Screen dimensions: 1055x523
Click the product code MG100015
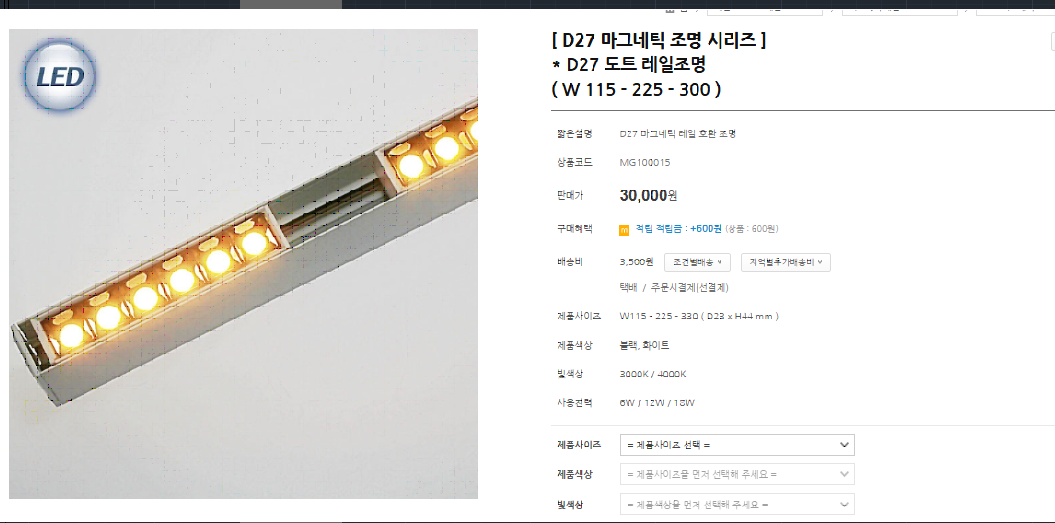645,162
